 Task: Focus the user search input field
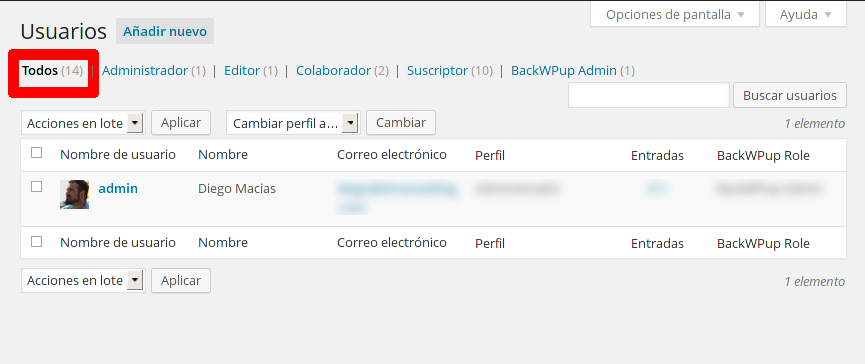point(649,95)
